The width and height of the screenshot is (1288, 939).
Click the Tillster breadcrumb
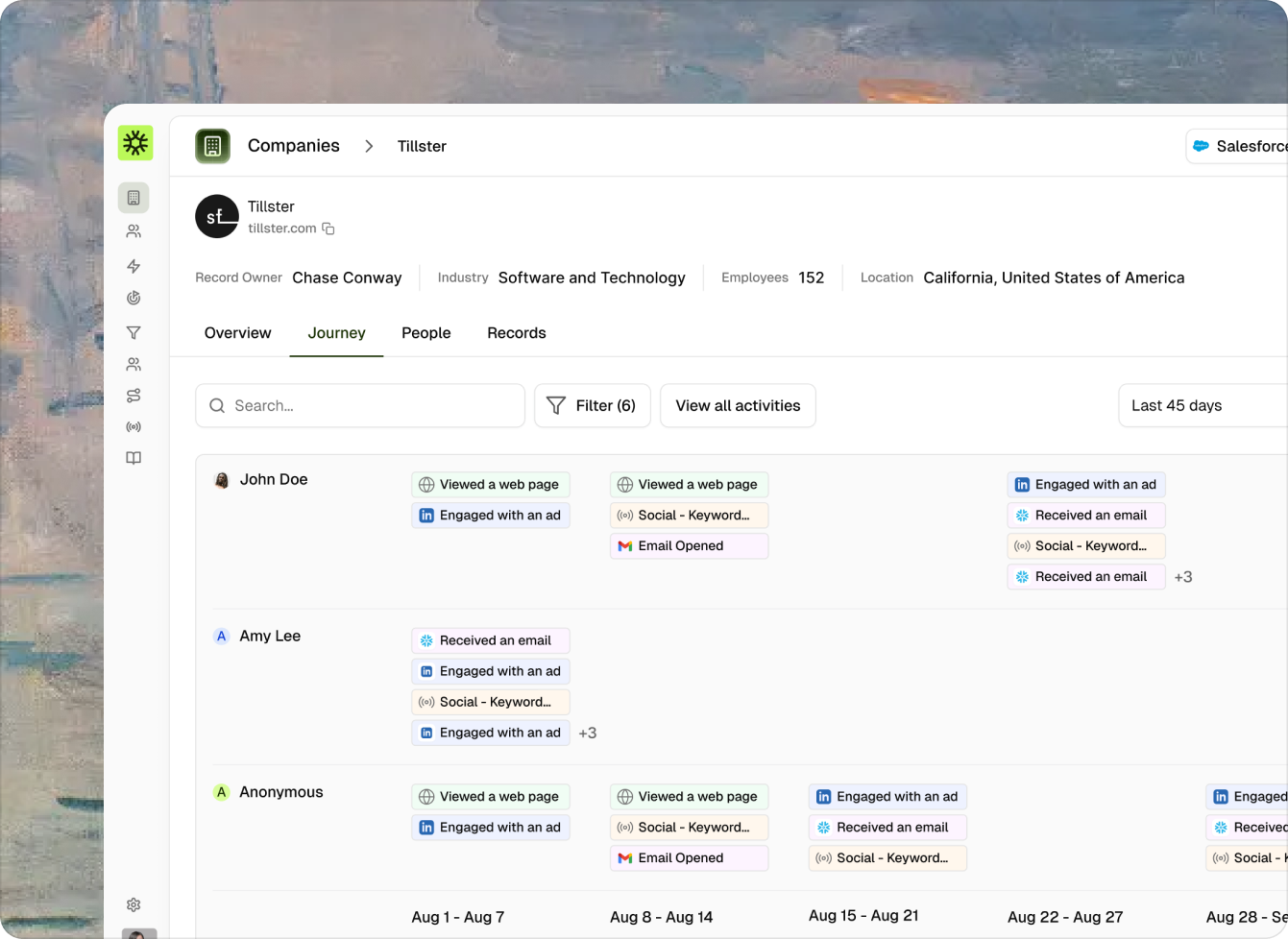pos(422,146)
